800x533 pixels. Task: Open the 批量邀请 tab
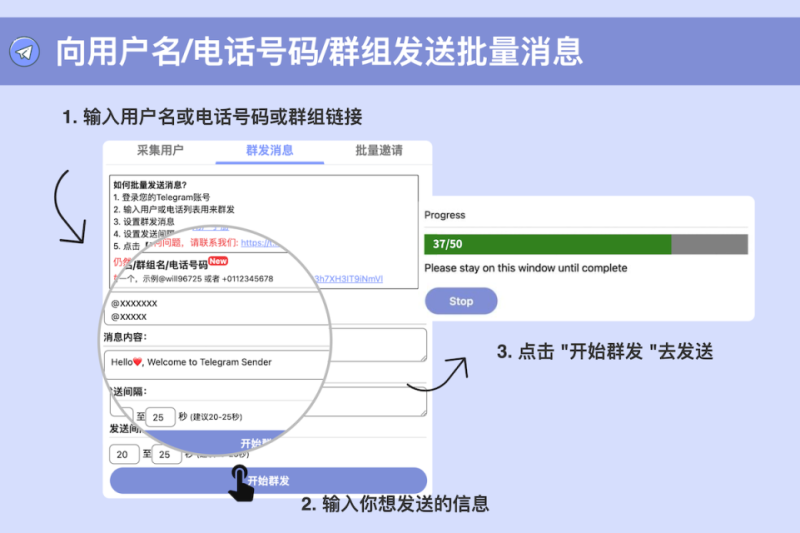point(379,150)
